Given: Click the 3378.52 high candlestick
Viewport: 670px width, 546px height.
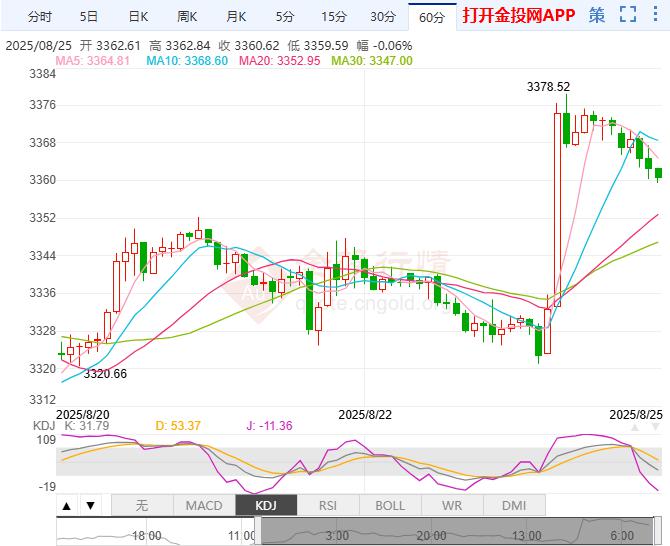Looking at the screenshot, I should (567, 120).
